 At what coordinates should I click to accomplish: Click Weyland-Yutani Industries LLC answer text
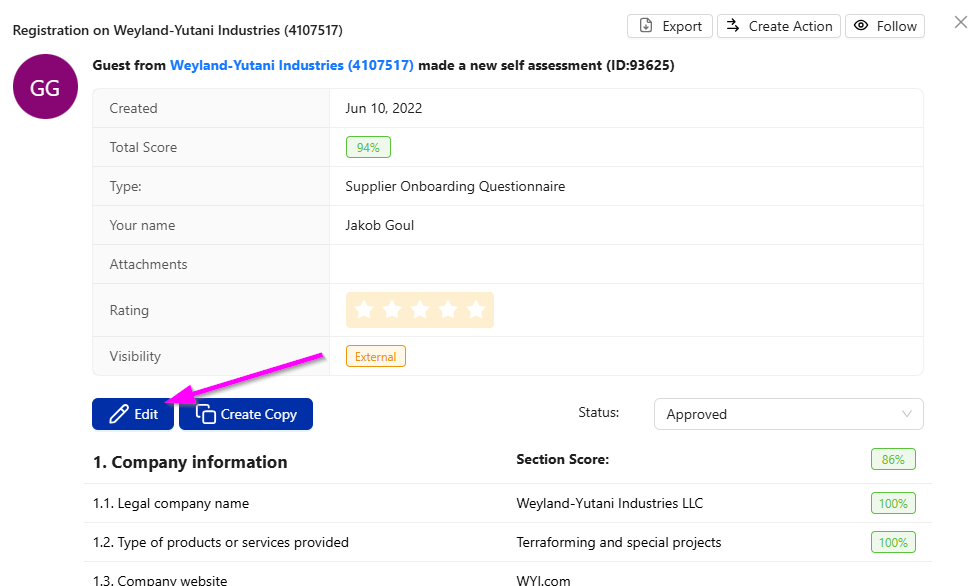(609, 503)
